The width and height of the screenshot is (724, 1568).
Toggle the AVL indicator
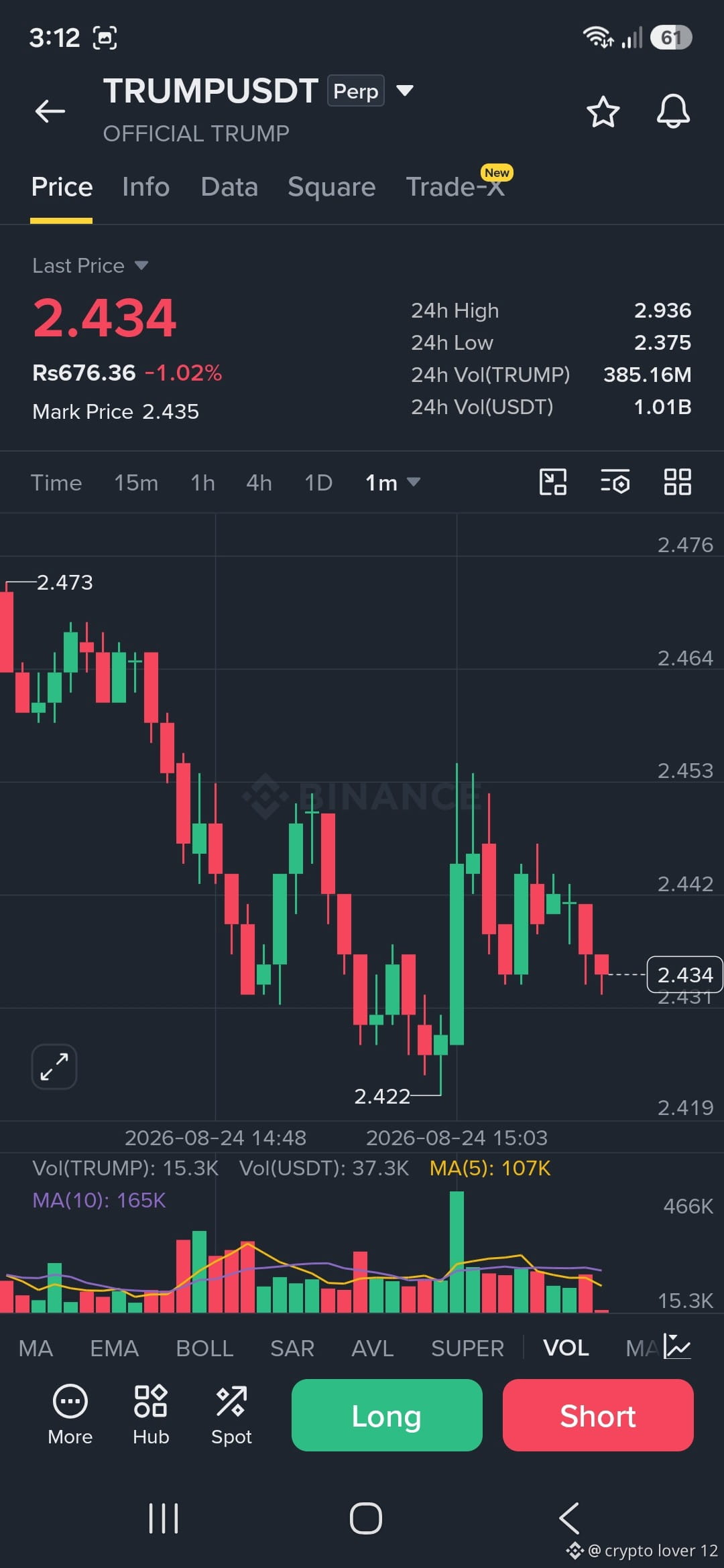coord(373,1348)
